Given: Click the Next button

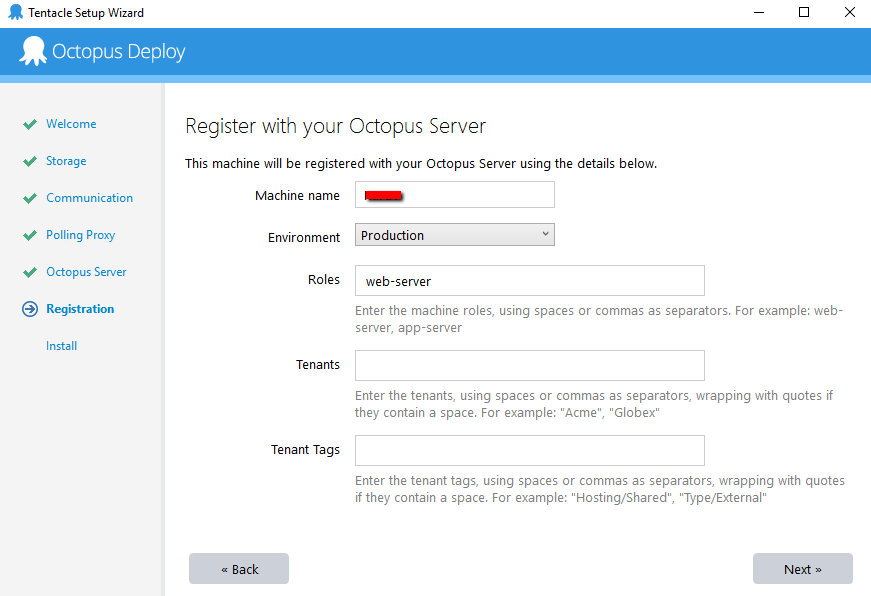Looking at the screenshot, I should 803,569.
